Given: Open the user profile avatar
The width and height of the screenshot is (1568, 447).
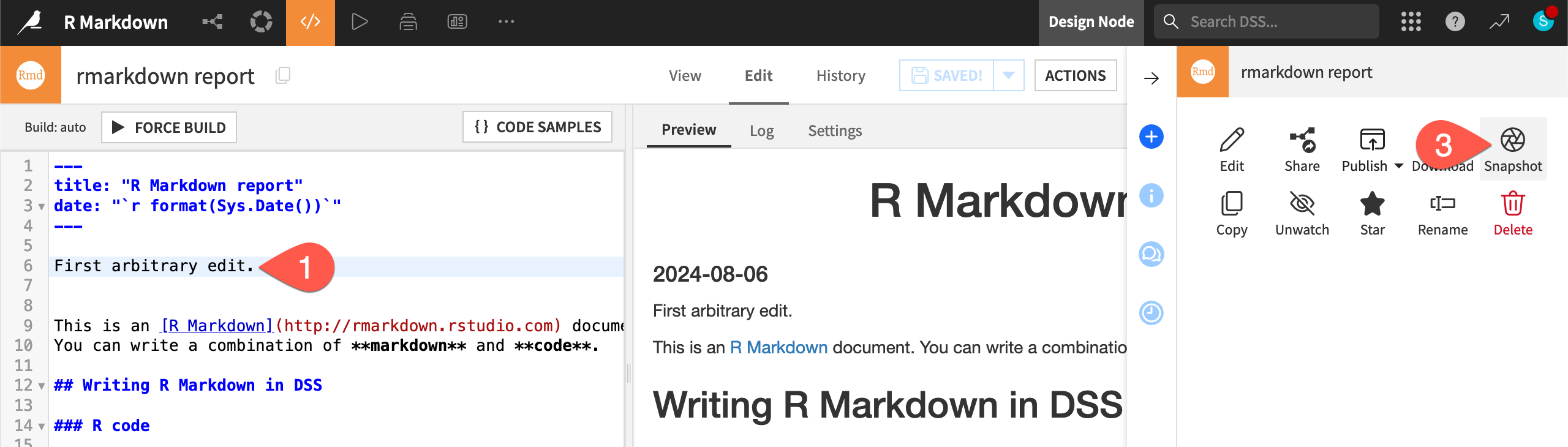Looking at the screenshot, I should click(1543, 21).
